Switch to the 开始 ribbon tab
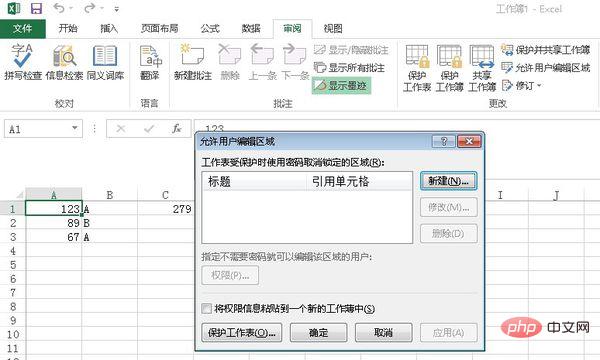Screen dimensions: 600x360 point(68,28)
